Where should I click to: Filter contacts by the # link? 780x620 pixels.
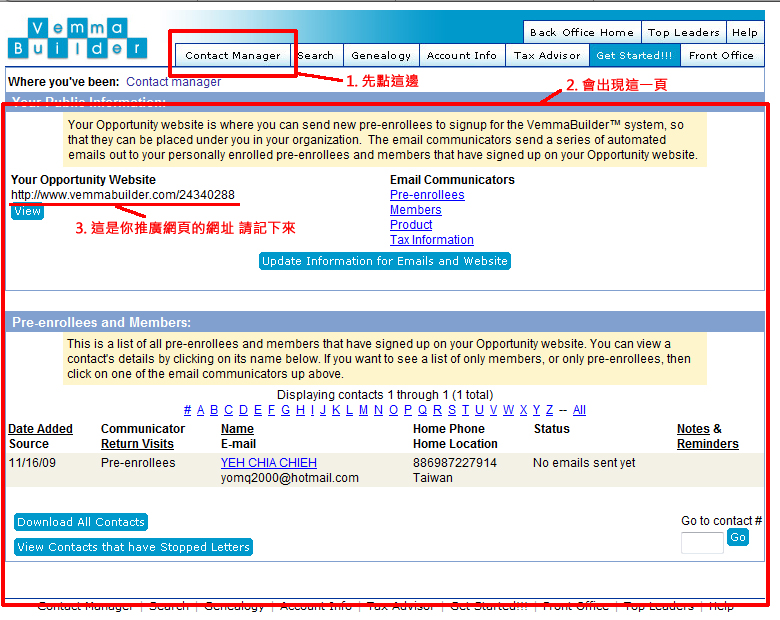(188, 410)
